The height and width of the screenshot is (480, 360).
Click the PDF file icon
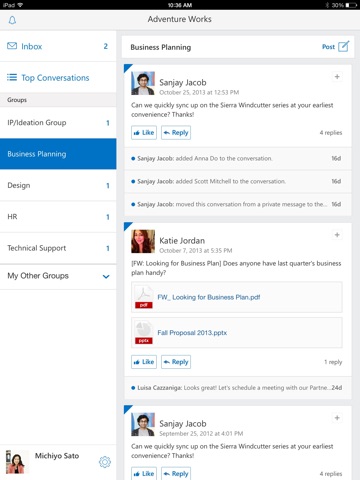pos(144,297)
